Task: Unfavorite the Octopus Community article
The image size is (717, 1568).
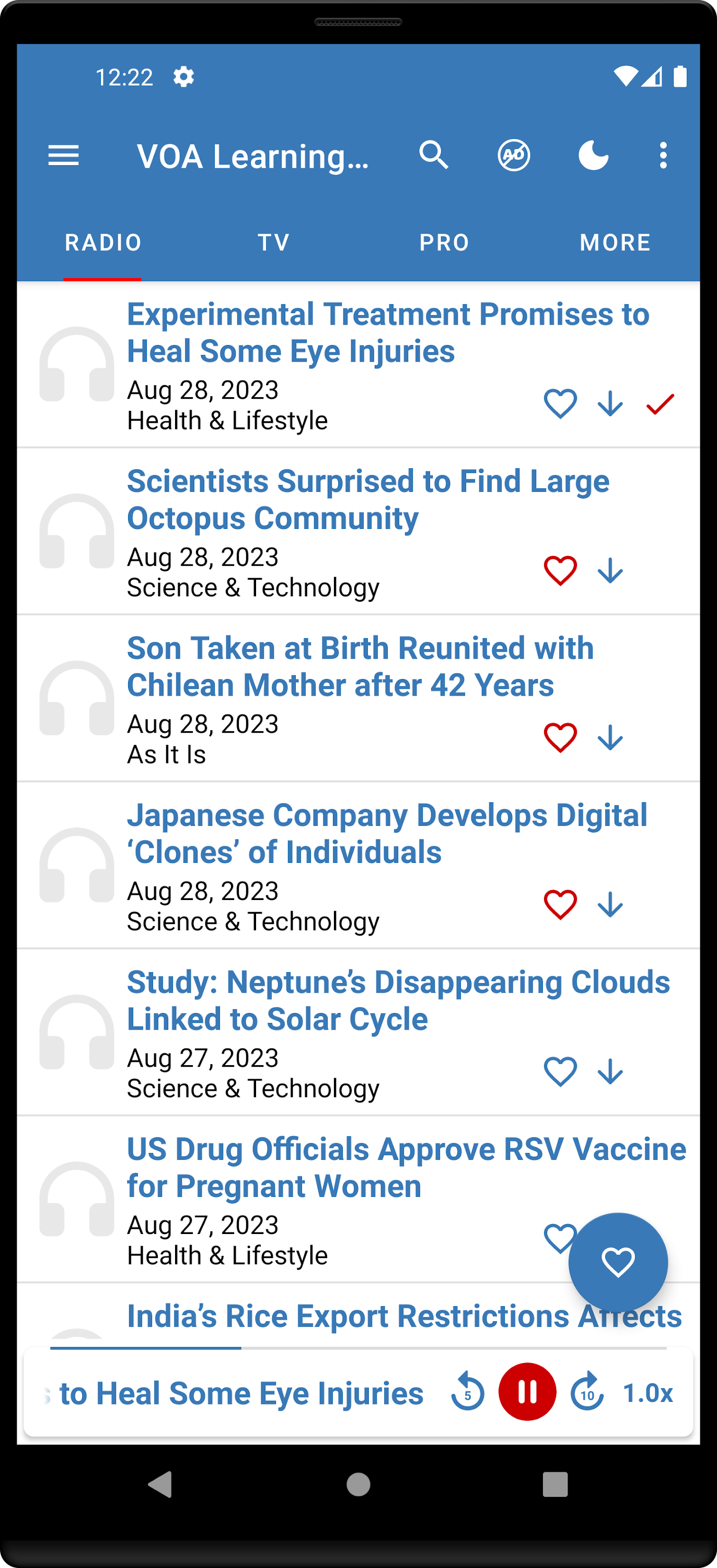Action: click(x=560, y=571)
